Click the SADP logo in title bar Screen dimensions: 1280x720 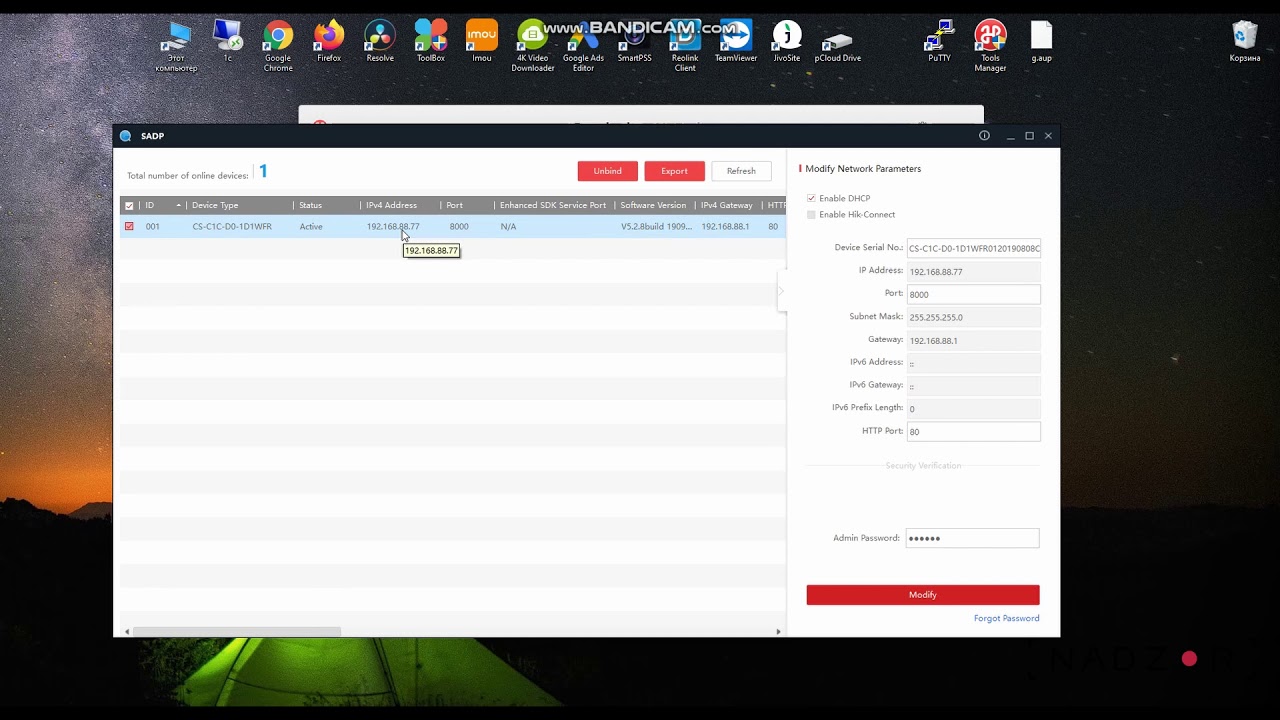point(125,136)
